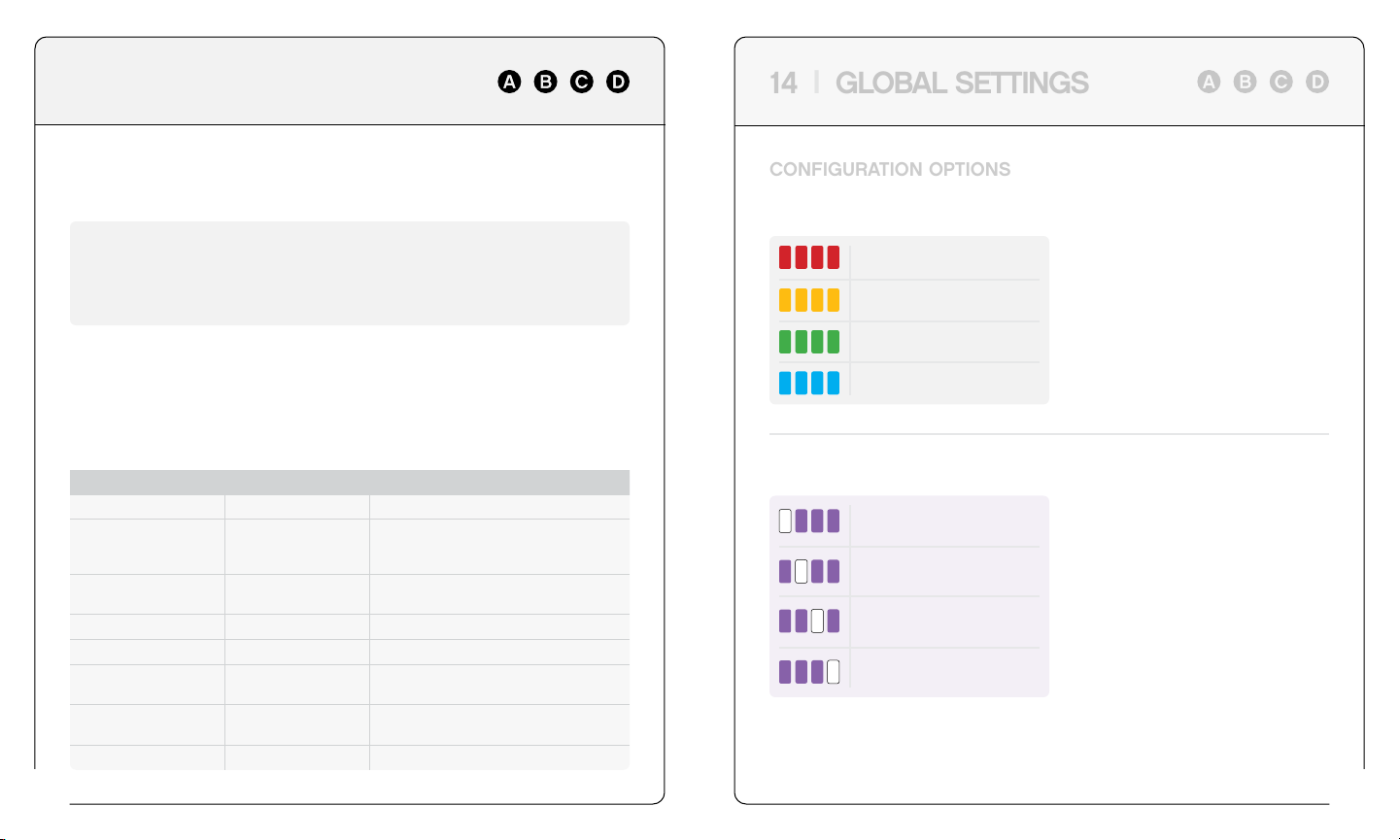Image resolution: width=1400 pixels, height=840 pixels.
Task: Pick the four yellow bars indicator
Action: (809, 300)
